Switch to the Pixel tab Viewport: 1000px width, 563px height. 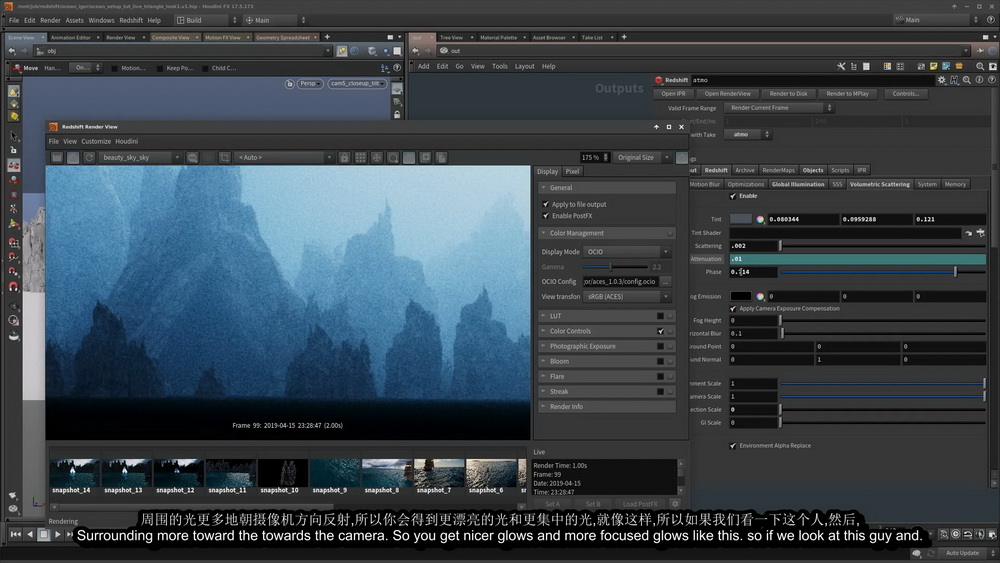572,172
